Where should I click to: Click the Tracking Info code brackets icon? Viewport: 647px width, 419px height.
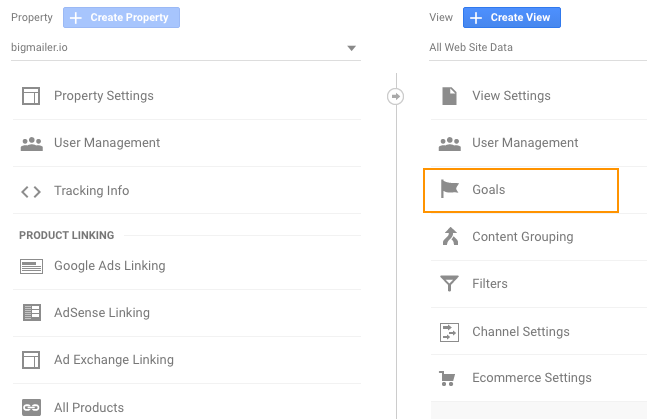click(x=31, y=192)
